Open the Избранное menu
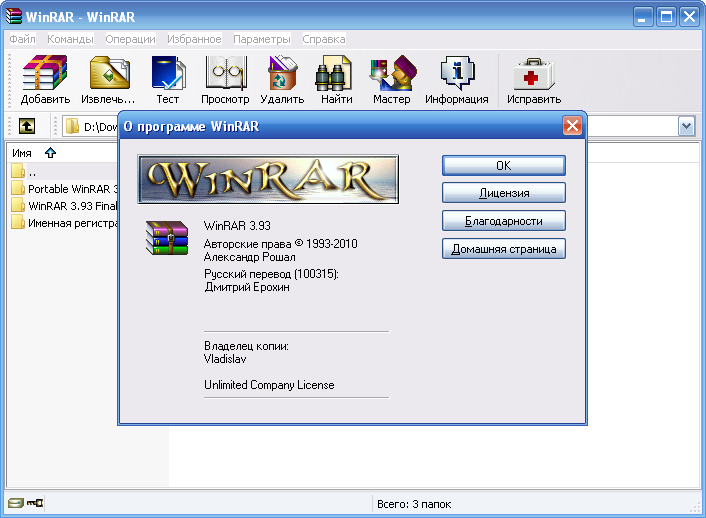The image size is (706, 518). [194, 39]
